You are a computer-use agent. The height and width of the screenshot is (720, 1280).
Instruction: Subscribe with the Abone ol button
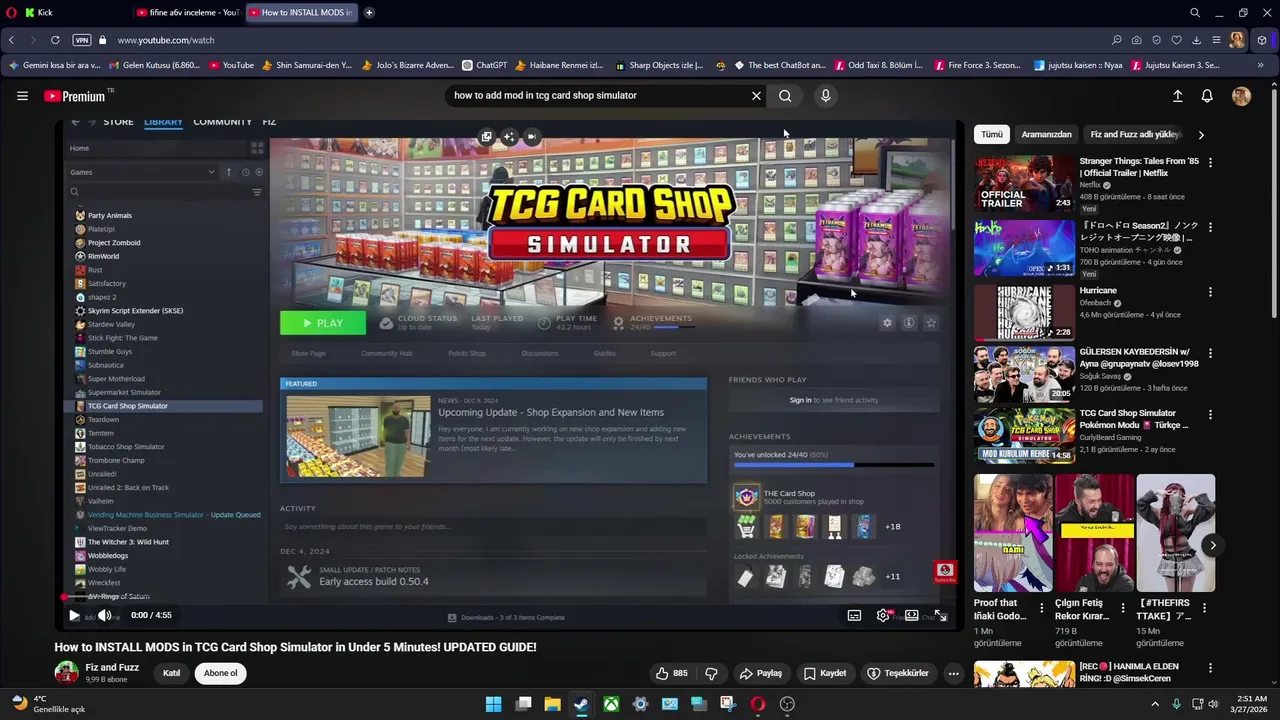[220, 673]
